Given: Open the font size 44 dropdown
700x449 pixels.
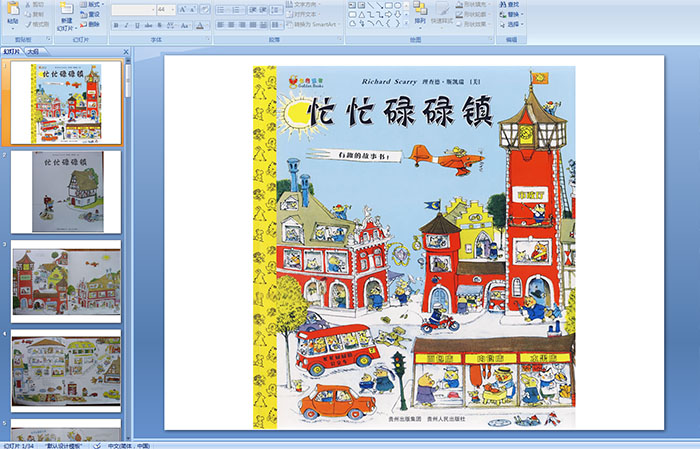Looking at the screenshot, I should tap(173, 9).
